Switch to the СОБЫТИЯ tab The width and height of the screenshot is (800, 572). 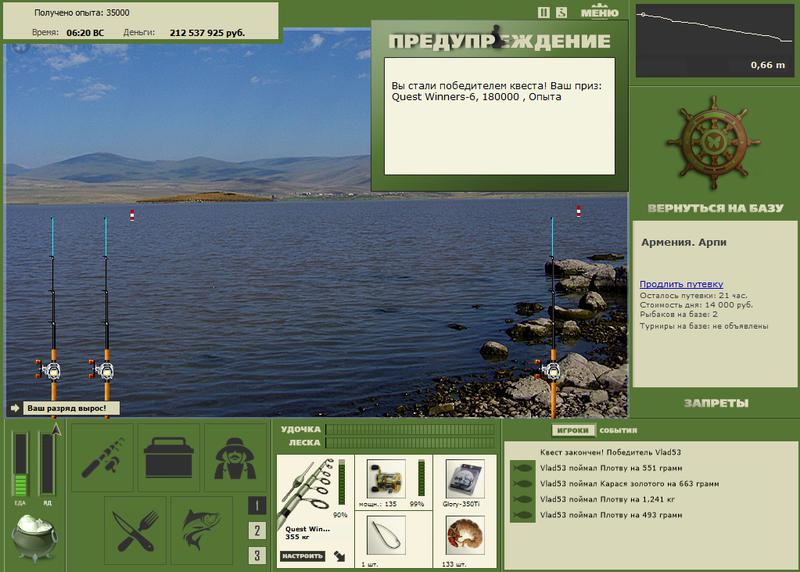[618, 431]
